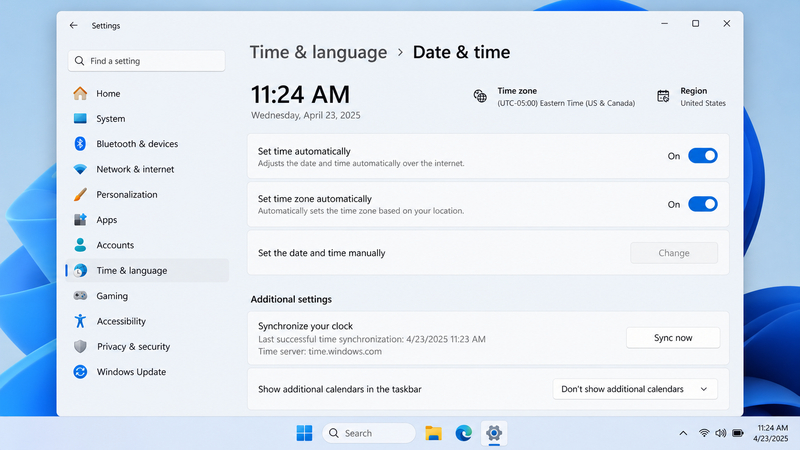Open the additional calendars dropdown
The image size is (800, 450).
pos(635,389)
